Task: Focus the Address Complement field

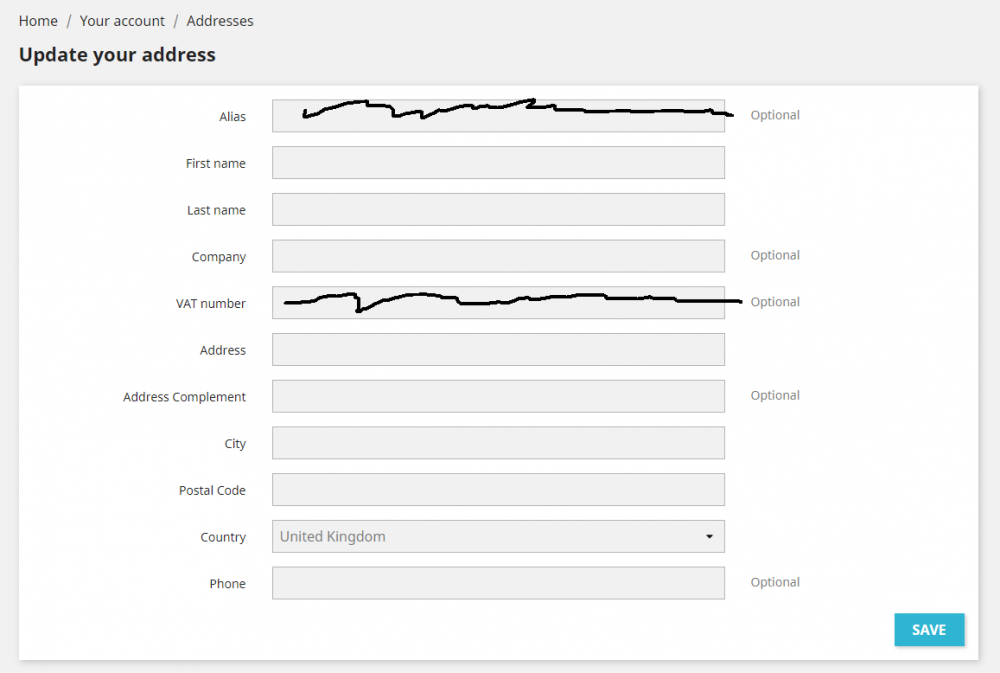Action: point(498,396)
